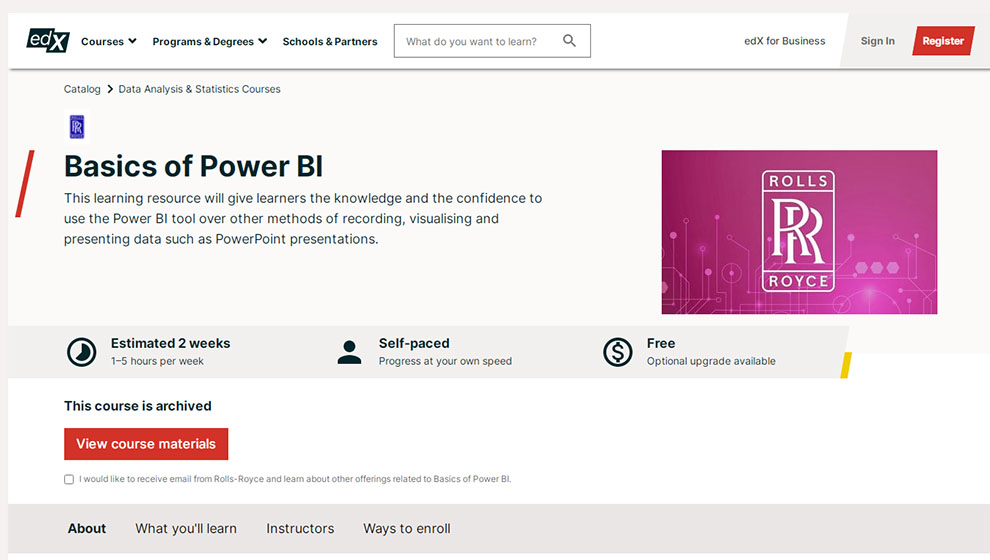Click the This course is archived text
This screenshot has width=990, height=560.
click(x=138, y=406)
